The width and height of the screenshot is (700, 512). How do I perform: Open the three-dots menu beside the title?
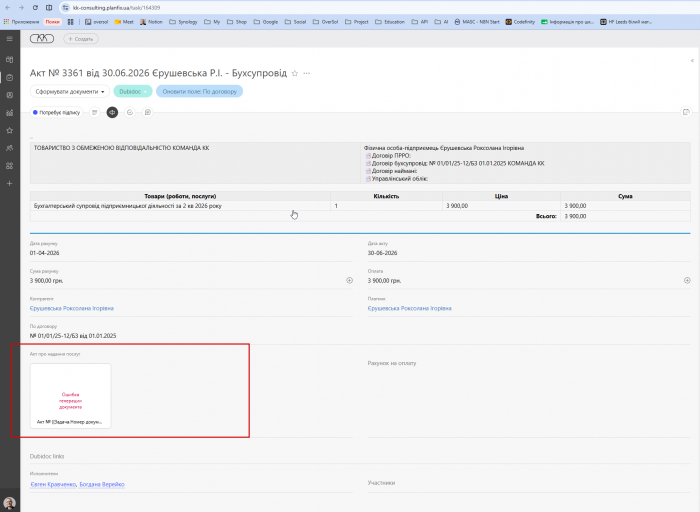[x=307, y=73]
